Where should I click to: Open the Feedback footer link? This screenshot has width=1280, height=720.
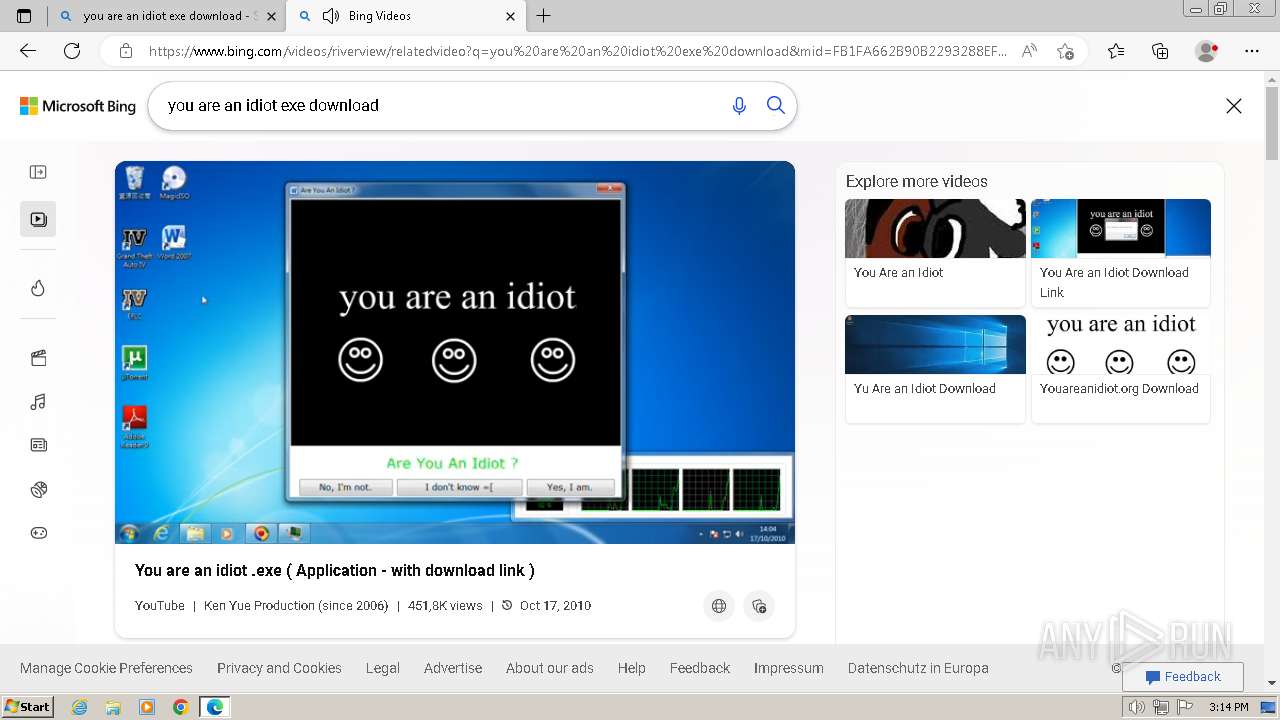[700, 668]
